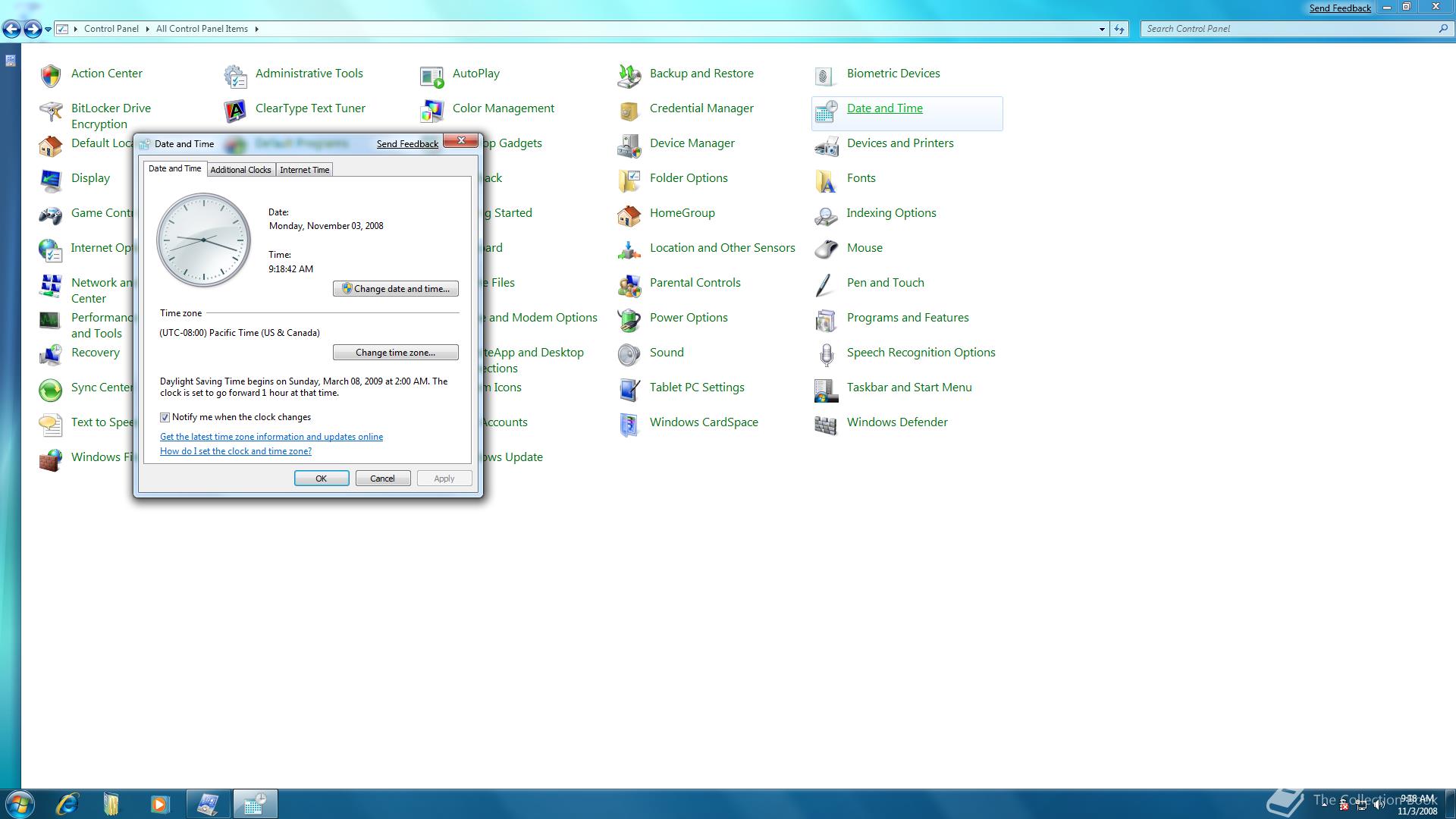Expand the All Control Panel Items breadcrumb arrow
Image resolution: width=1456 pixels, height=819 pixels.
coord(256,29)
